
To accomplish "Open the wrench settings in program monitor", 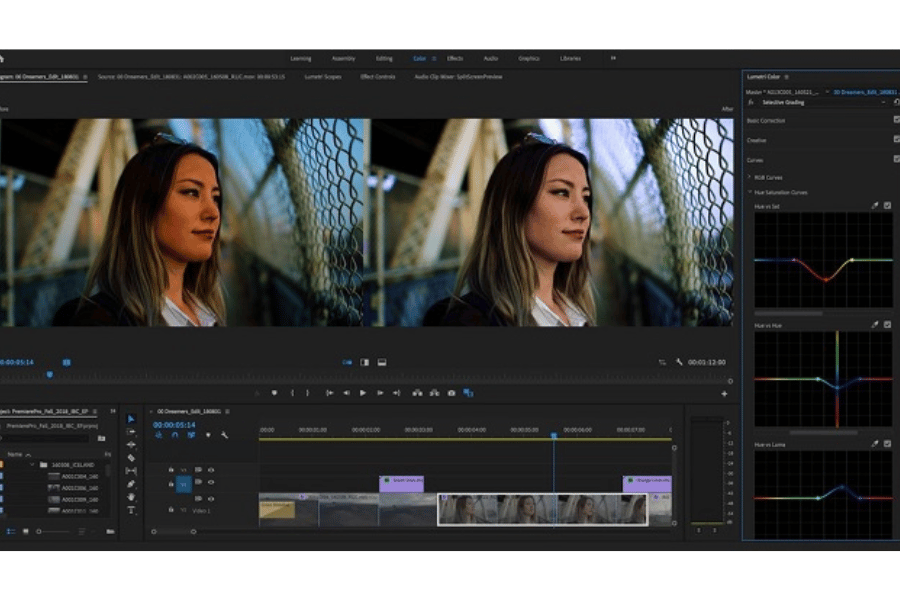I will click(679, 362).
